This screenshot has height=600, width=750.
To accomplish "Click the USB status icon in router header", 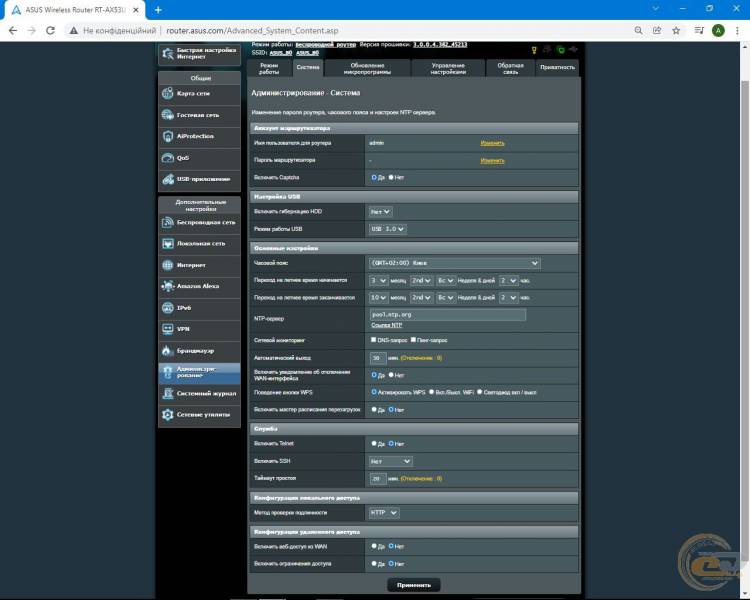I will 574,49.
